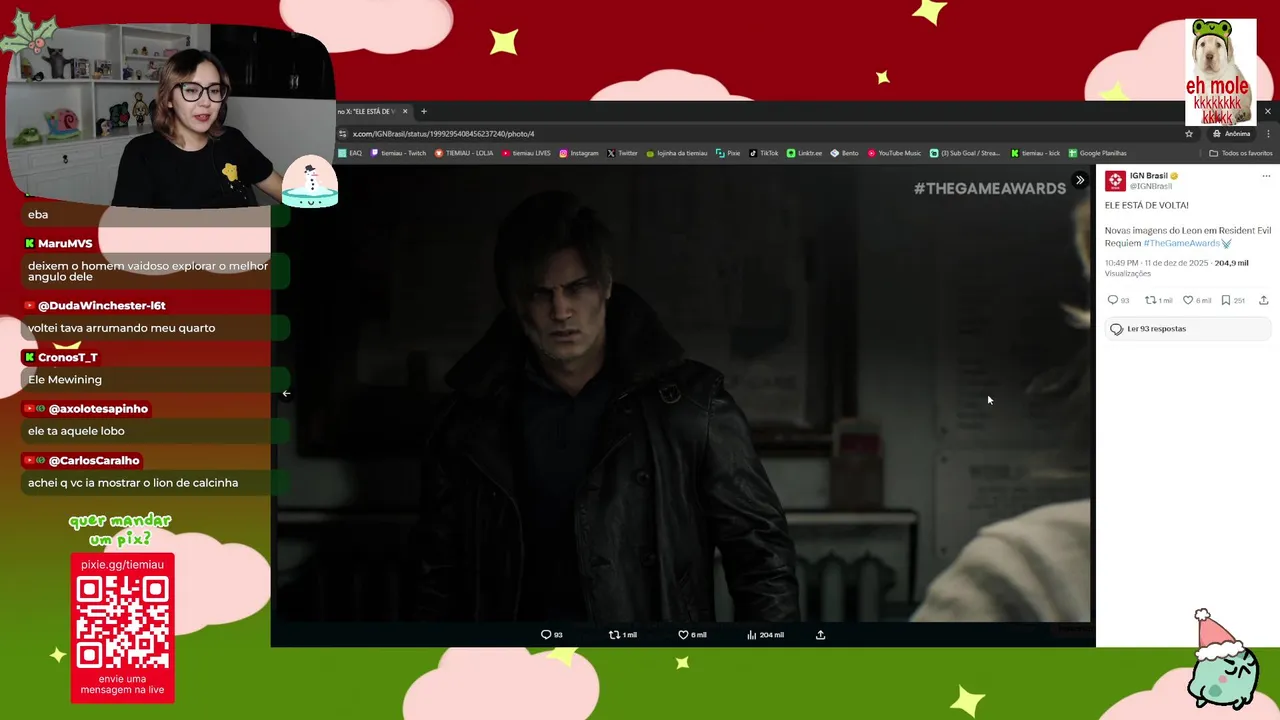The image size is (1280, 720).
Task: Click the address bar URL
Action: tap(443, 133)
